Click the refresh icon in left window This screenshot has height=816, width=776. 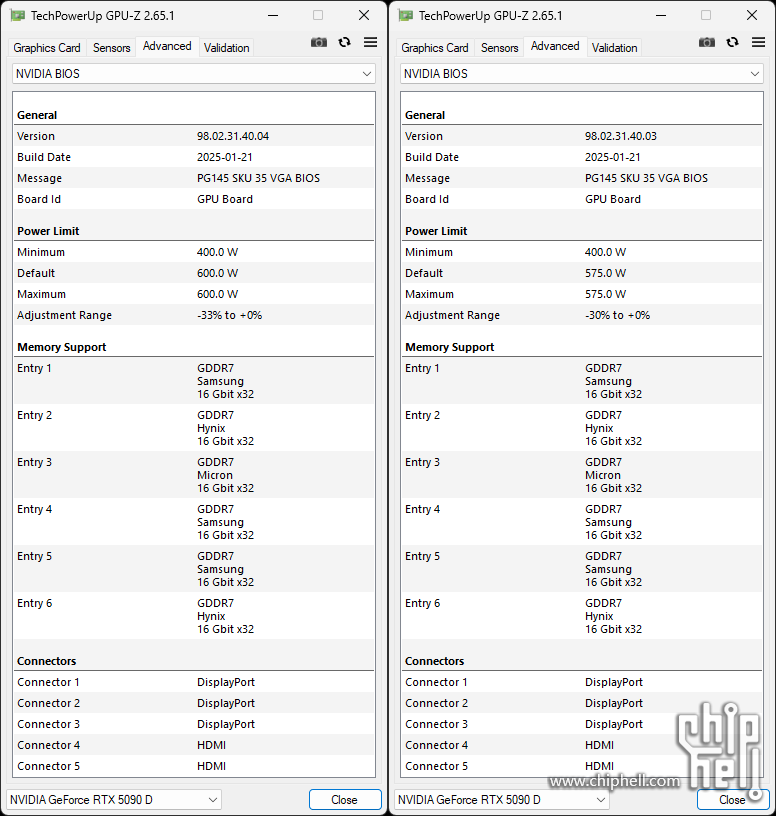pos(345,42)
